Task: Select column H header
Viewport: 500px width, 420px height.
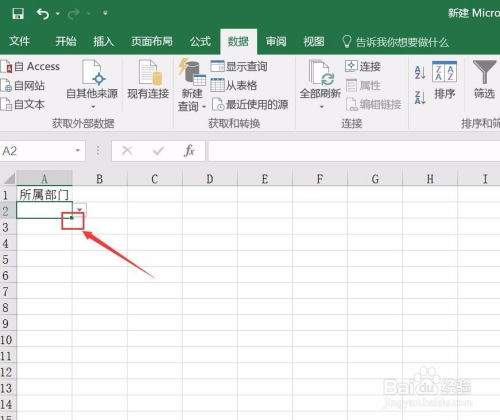Action: point(430,179)
